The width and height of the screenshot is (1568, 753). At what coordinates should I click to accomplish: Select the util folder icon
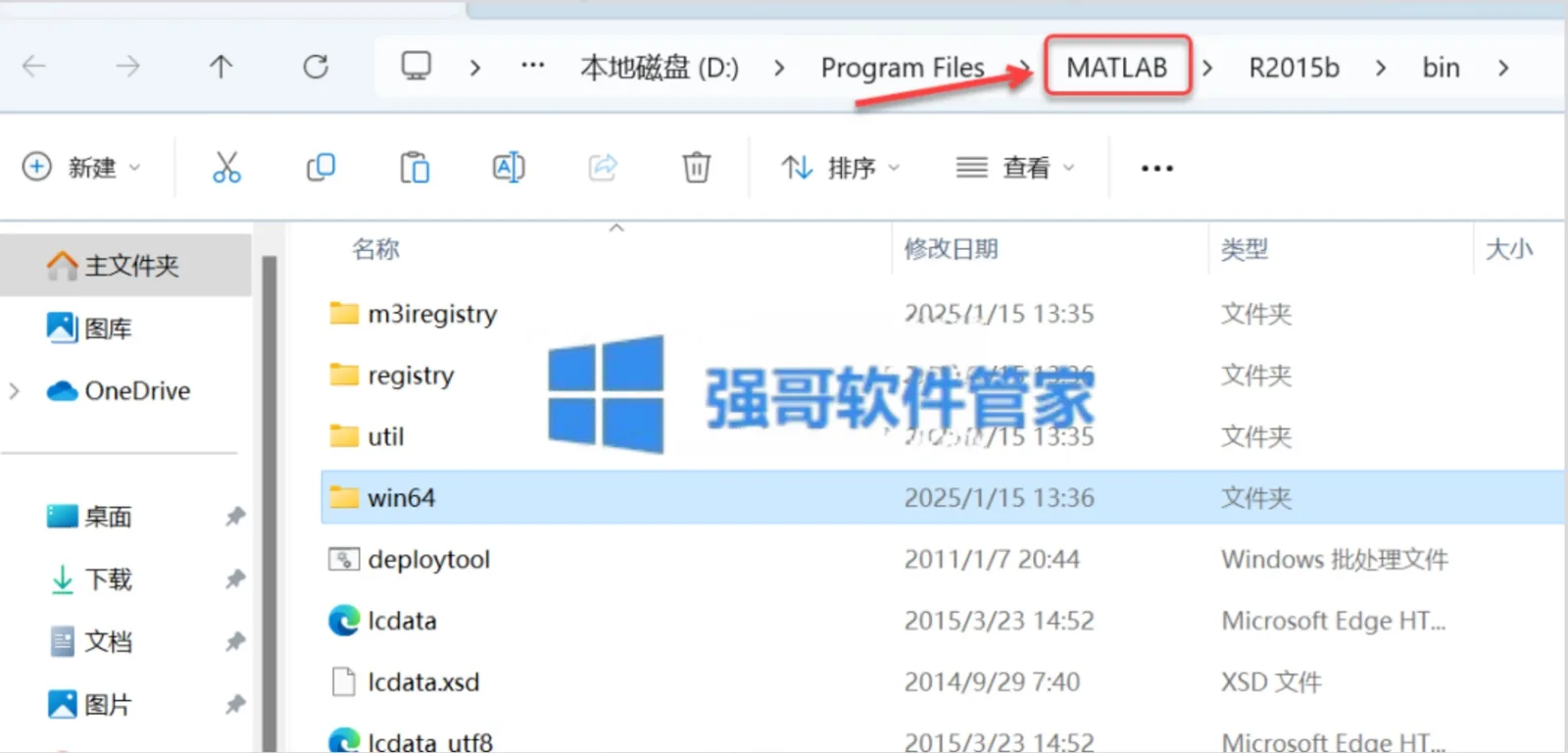(x=344, y=435)
